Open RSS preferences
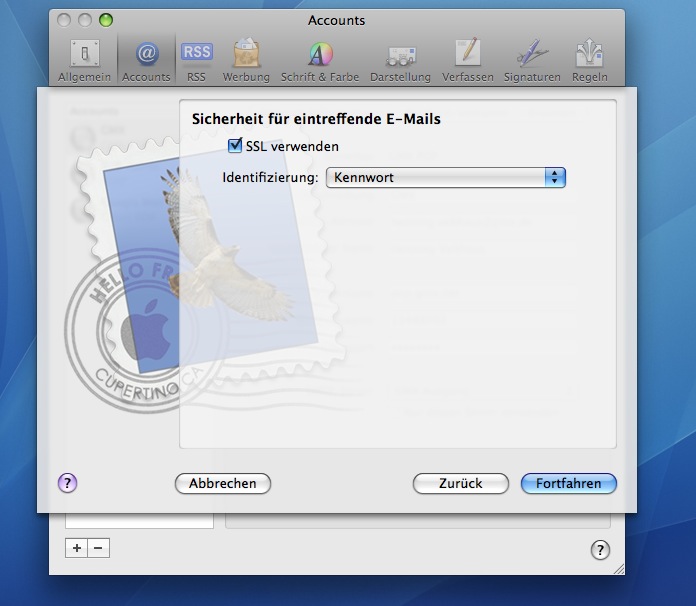The width and height of the screenshot is (696, 606). 197,61
